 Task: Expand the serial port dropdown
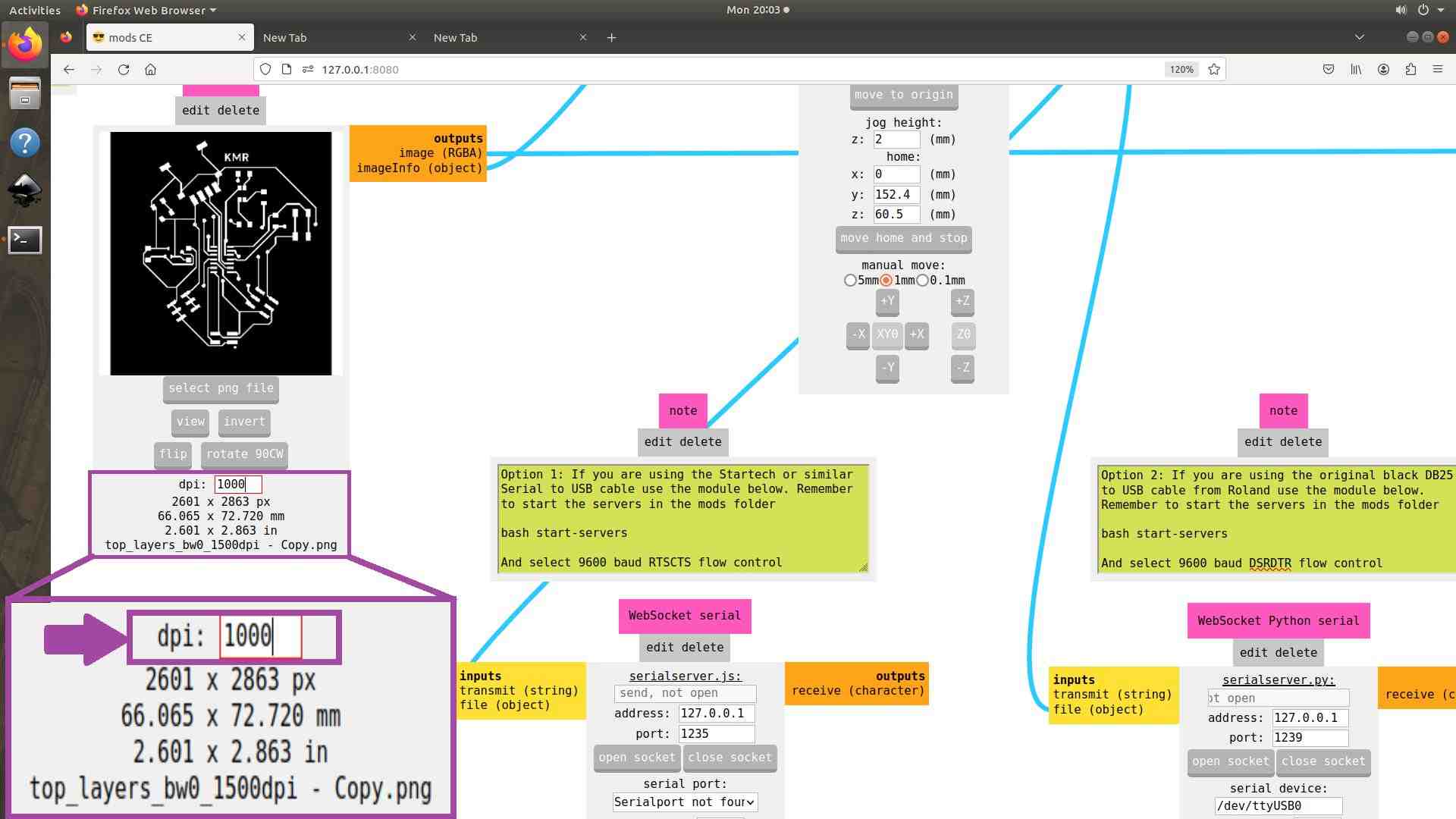(x=684, y=802)
